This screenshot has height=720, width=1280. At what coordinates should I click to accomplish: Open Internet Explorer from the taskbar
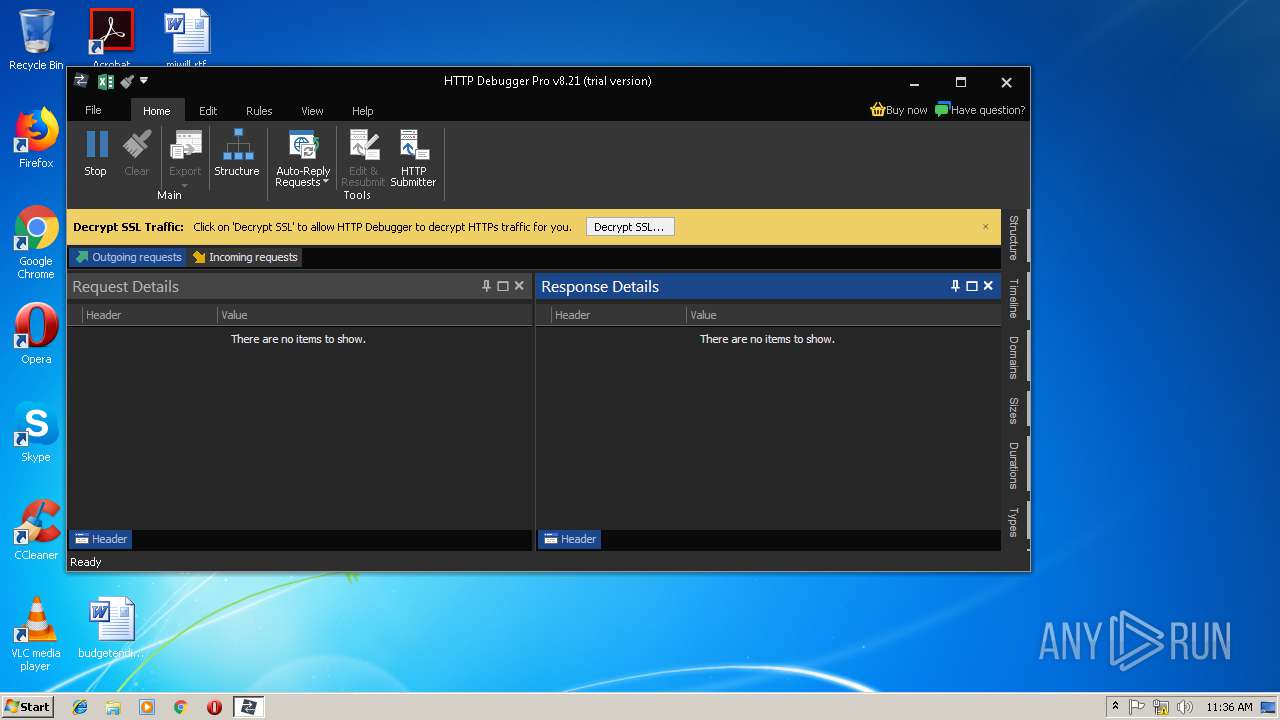tap(80, 707)
